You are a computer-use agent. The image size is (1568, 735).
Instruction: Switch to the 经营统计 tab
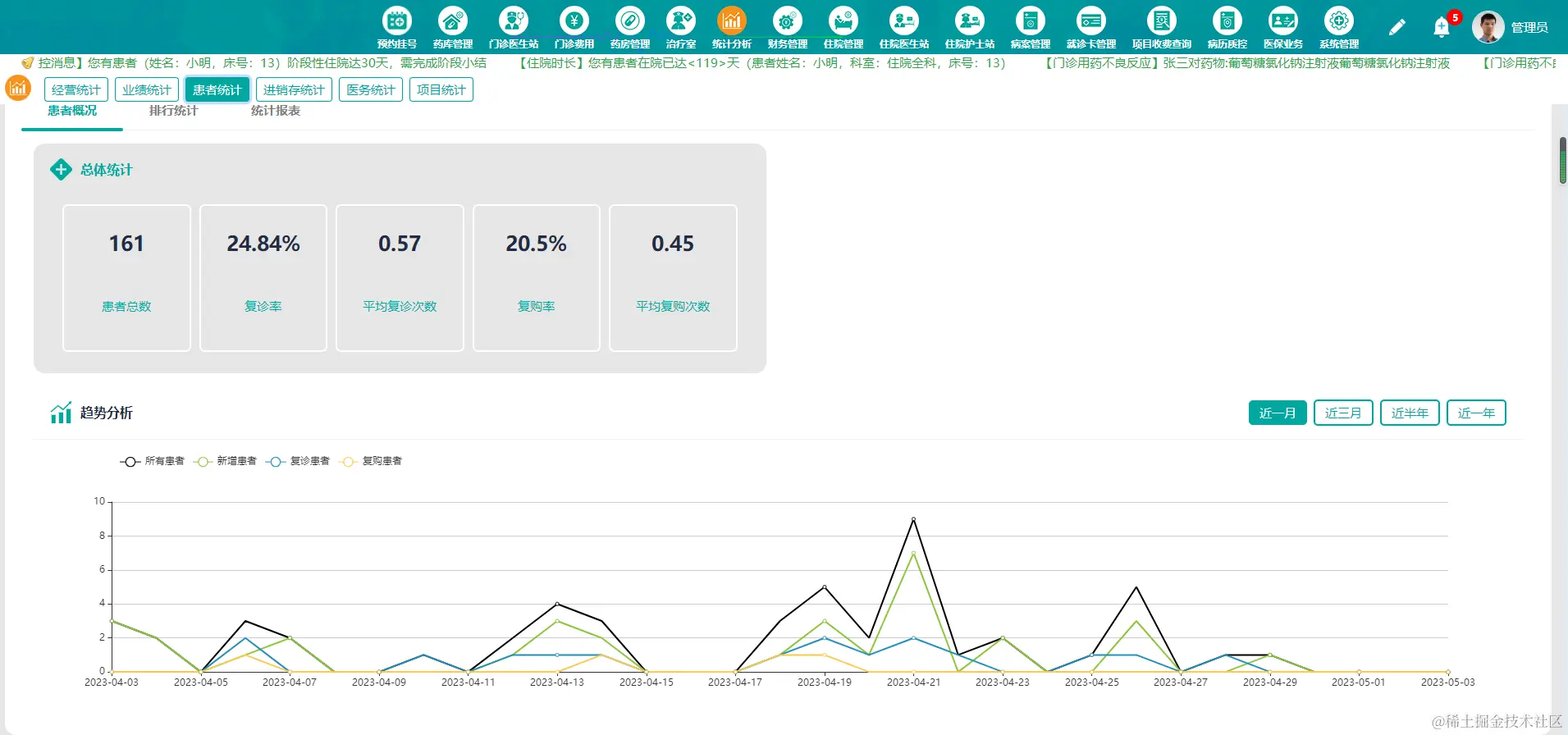[76, 89]
